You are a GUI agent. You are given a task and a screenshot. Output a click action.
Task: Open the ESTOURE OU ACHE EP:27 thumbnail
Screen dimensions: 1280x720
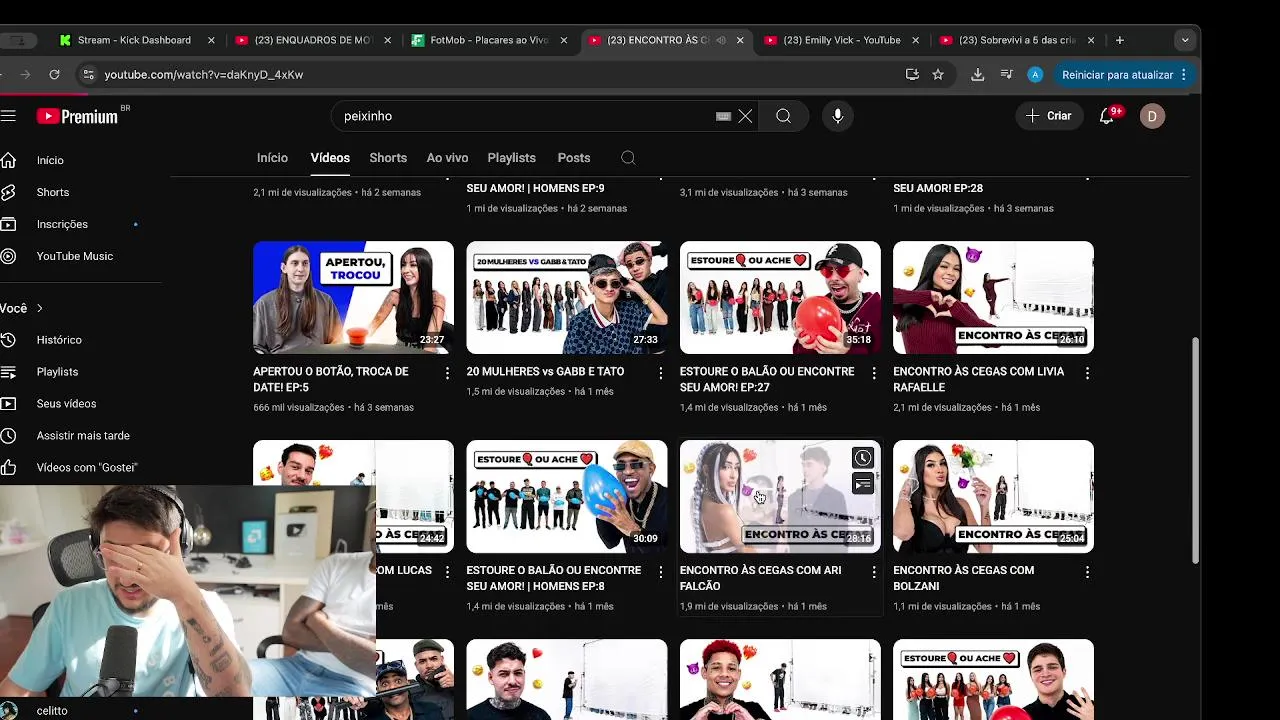[780, 297]
